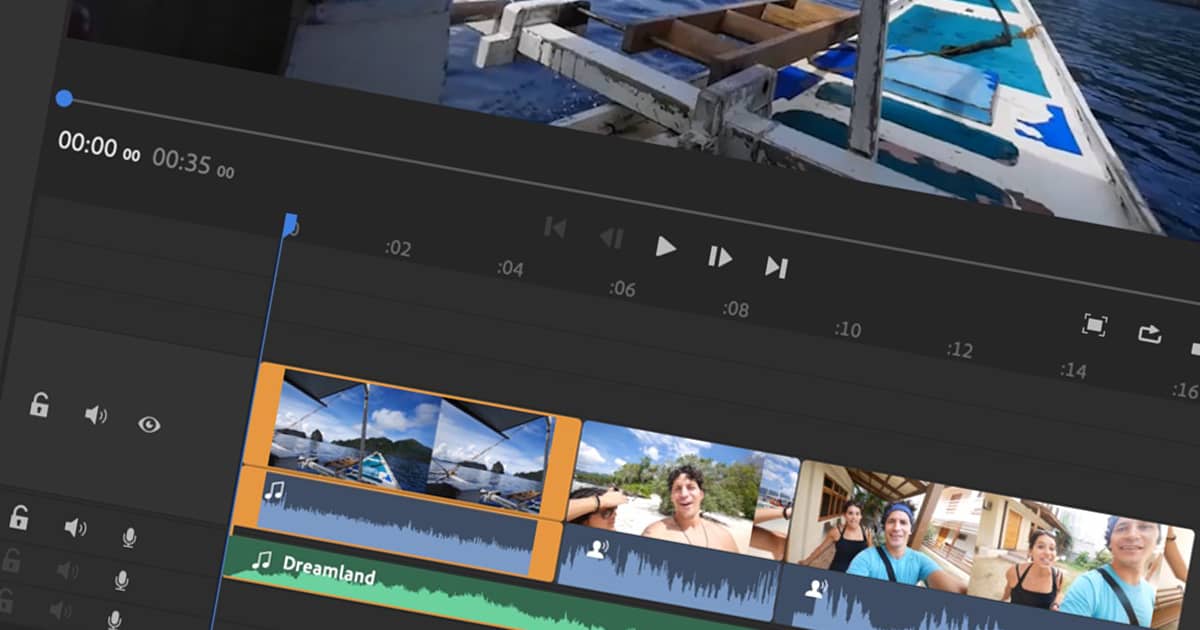1200x630 pixels.
Task: Click the music note beside Dreamland
Action: 261,560
